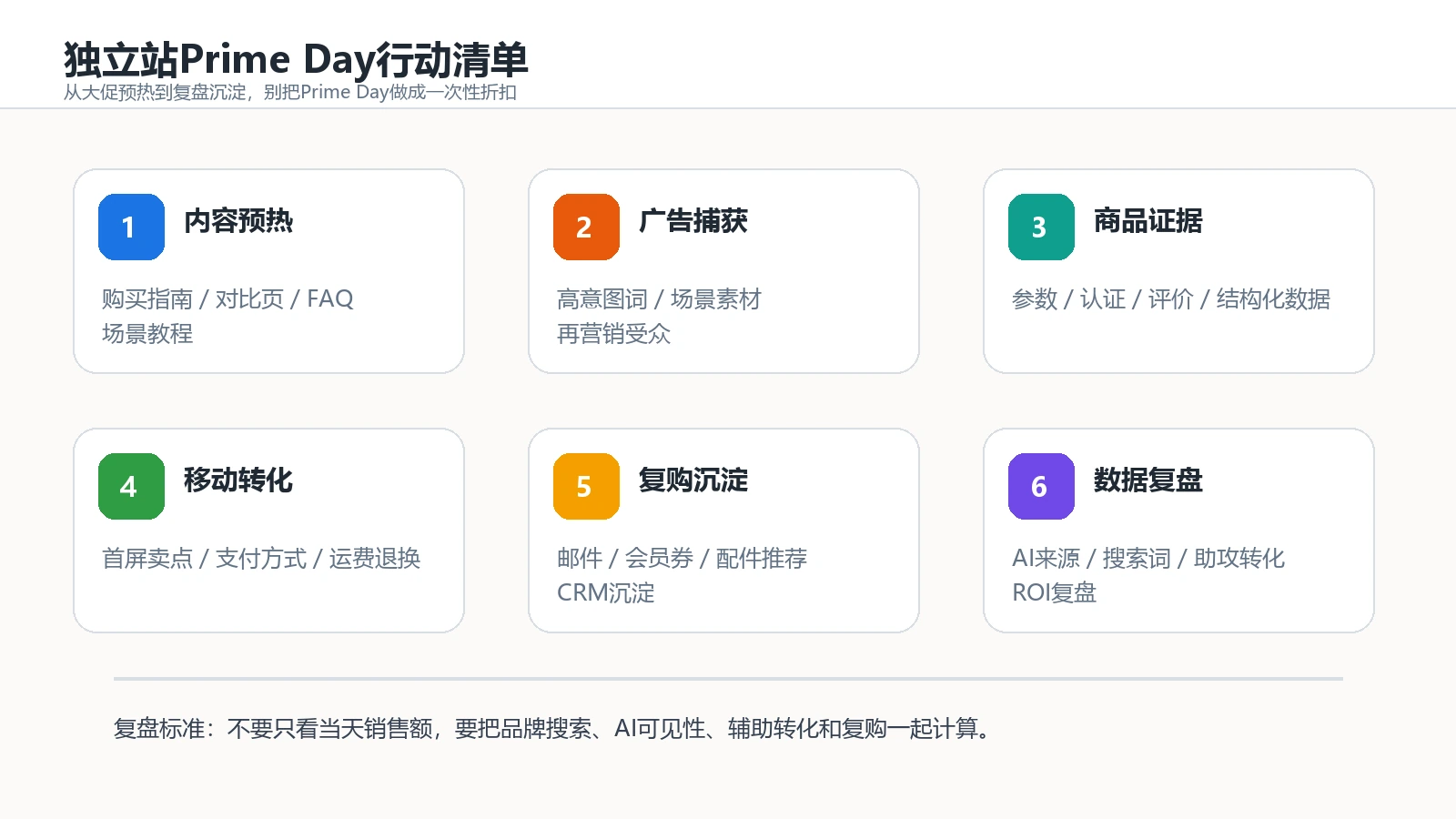Select the subtitle 从大促预热到复盘沉淀
This screenshot has width=1456, height=819.
click(155, 92)
